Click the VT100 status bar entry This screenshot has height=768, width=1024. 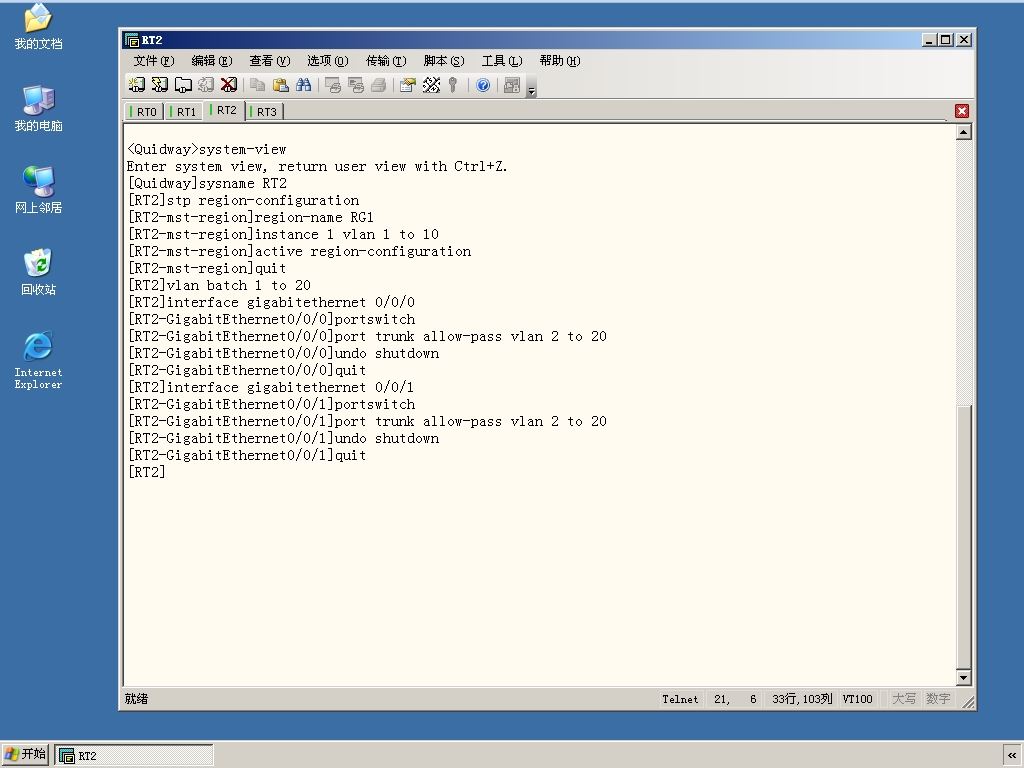coord(857,699)
